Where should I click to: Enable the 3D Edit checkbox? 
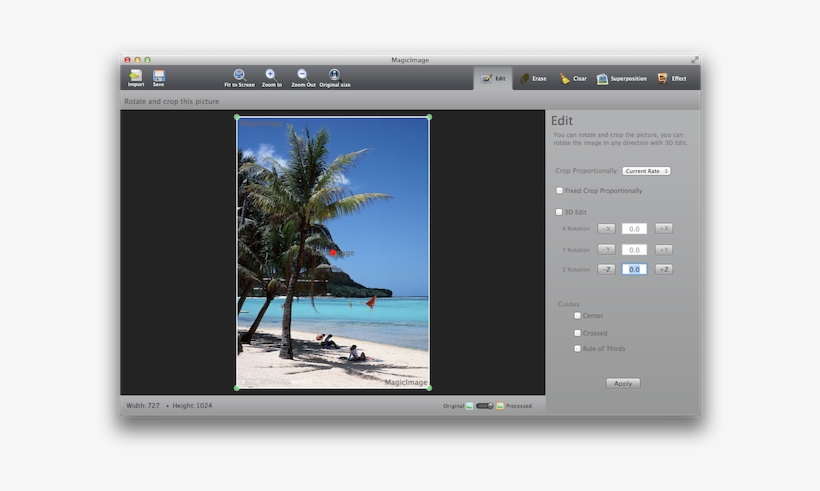[x=560, y=212]
